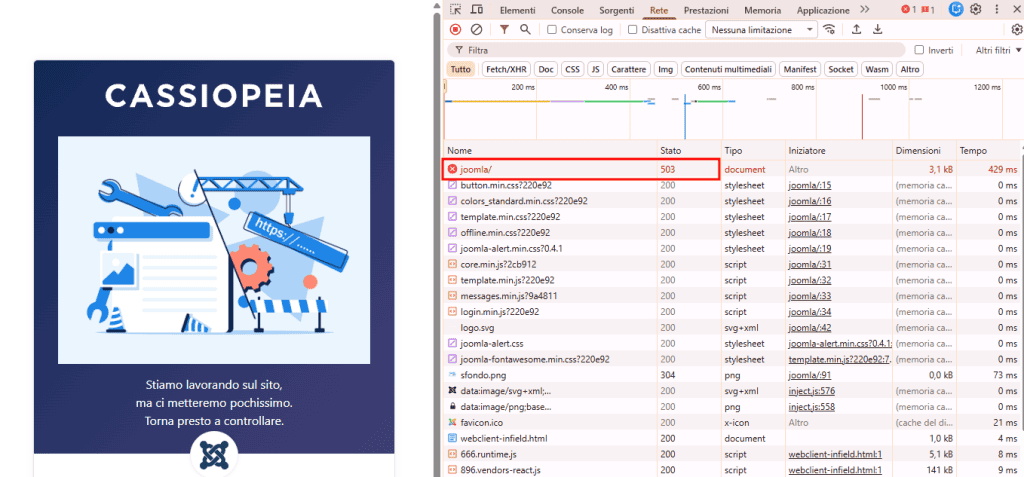The image size is (1024, 477).
Task: Click the network timeline overview near 600 ms
Action: (x=709, y=111)
